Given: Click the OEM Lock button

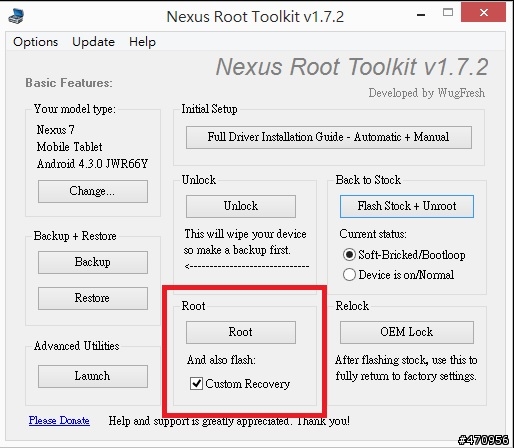Looking at the screenshot, I should pos(407,332).
